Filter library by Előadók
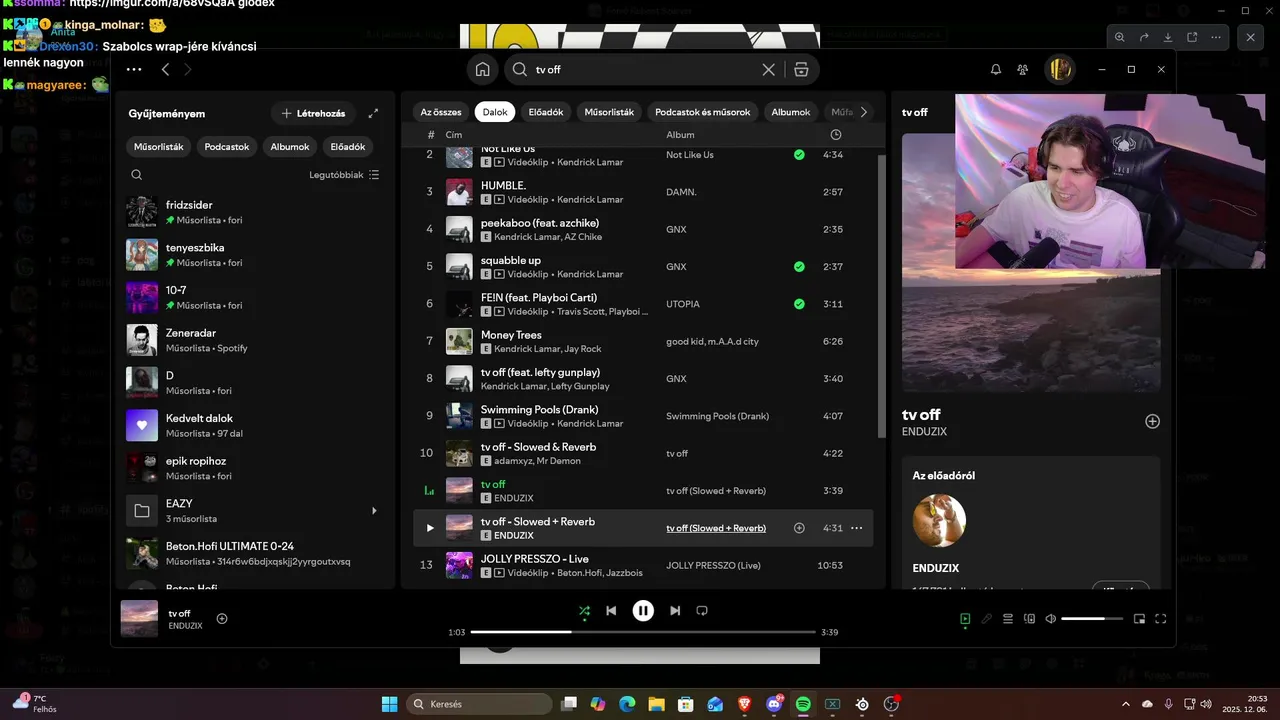 click(348, 147)
